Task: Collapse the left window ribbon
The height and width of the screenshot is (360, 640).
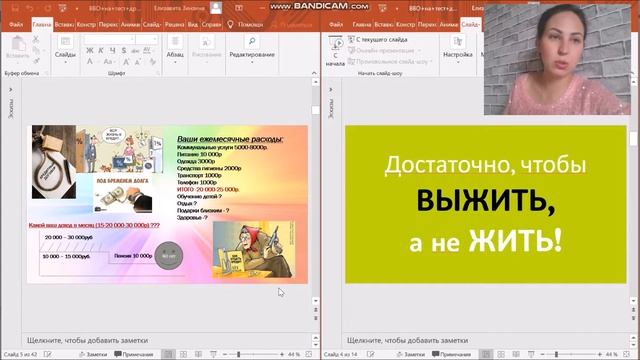Action: pyautogui.click(x=314, y=73)
